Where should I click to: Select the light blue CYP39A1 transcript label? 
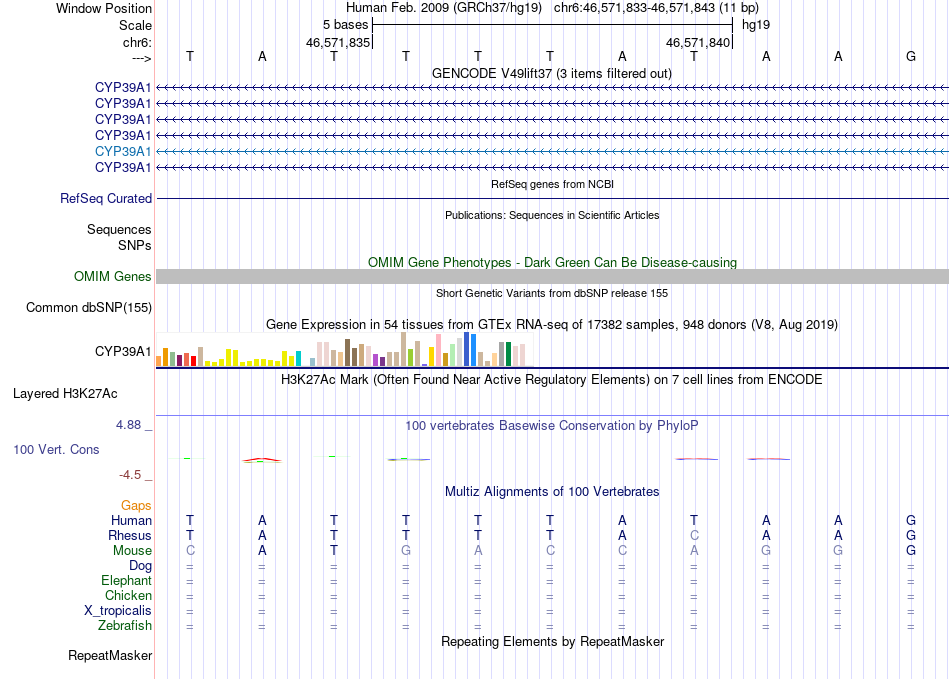click(123, 151)
